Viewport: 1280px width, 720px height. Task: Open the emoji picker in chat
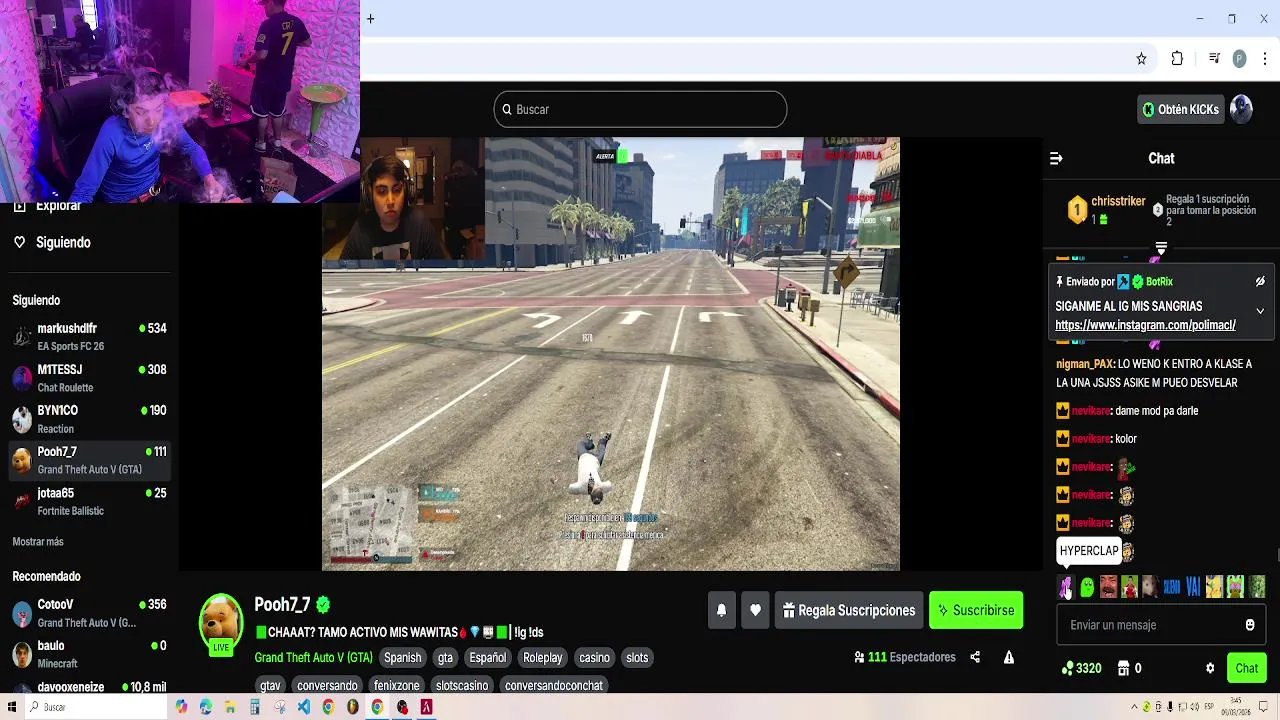[x=1250, y=625]
